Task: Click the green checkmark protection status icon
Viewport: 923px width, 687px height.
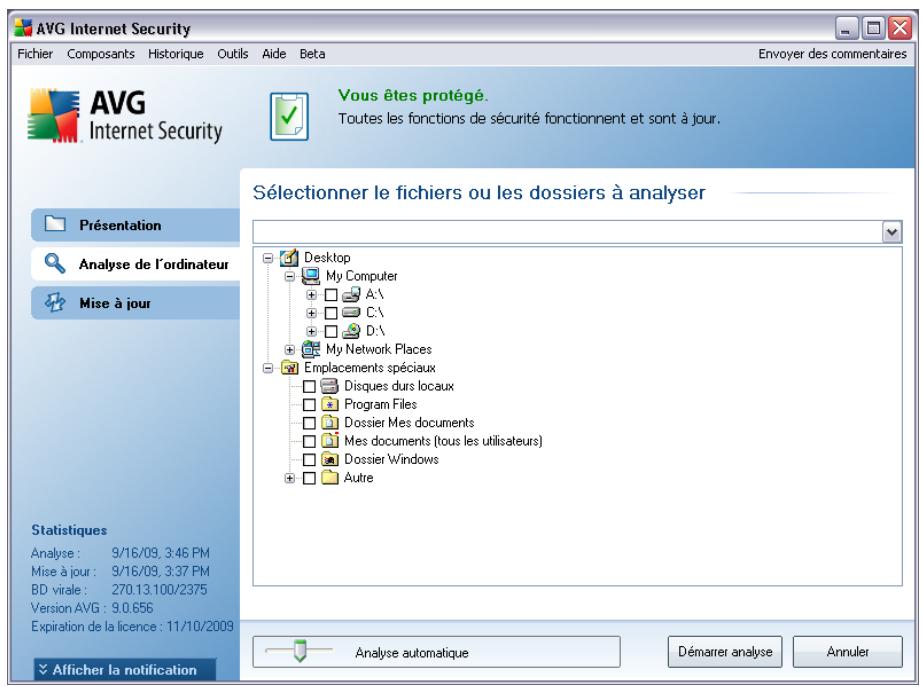Action: pos(289,116)
